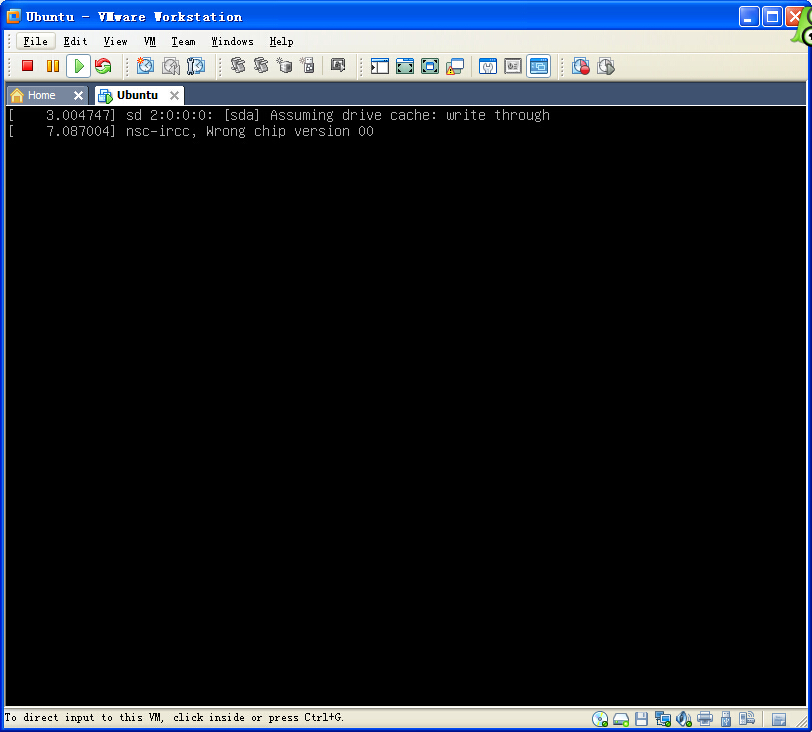Click inside the VM console screen
Viewport: 812px width, 732px height.
405,406
